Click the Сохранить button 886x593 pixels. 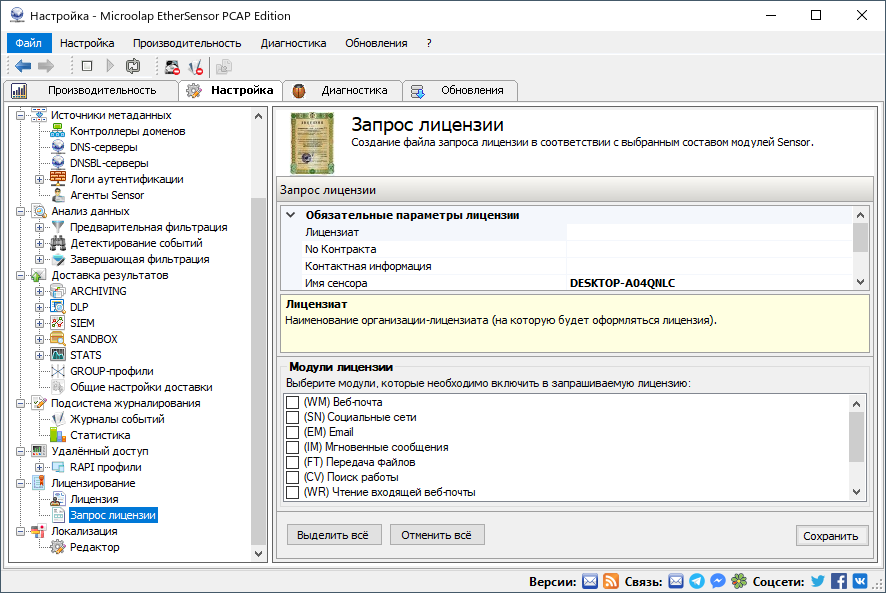[831, 536]
